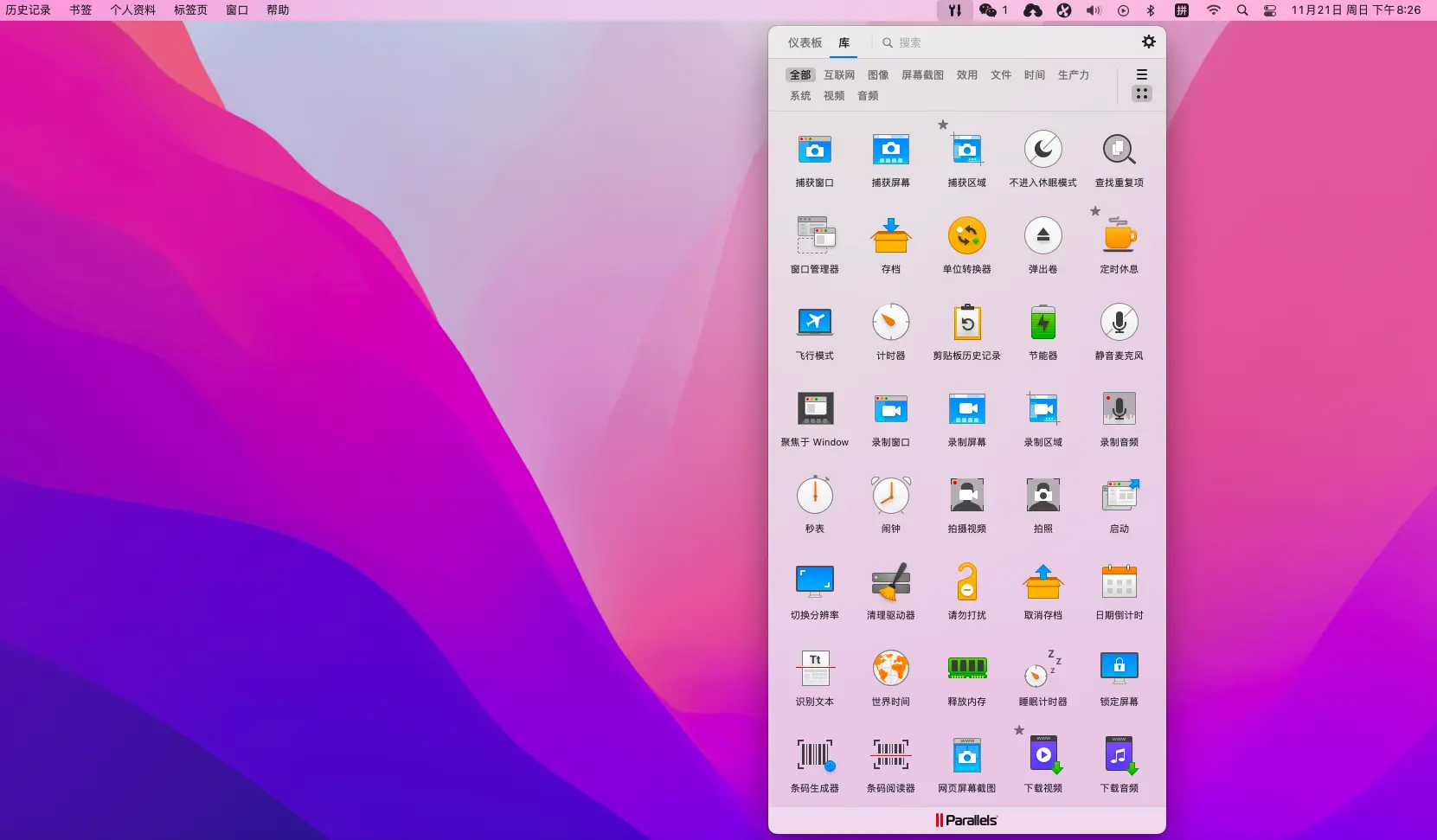Open the 清理驱动器 clean drive tool
This screenshot has width=1437, height=840.
point(890,583)
